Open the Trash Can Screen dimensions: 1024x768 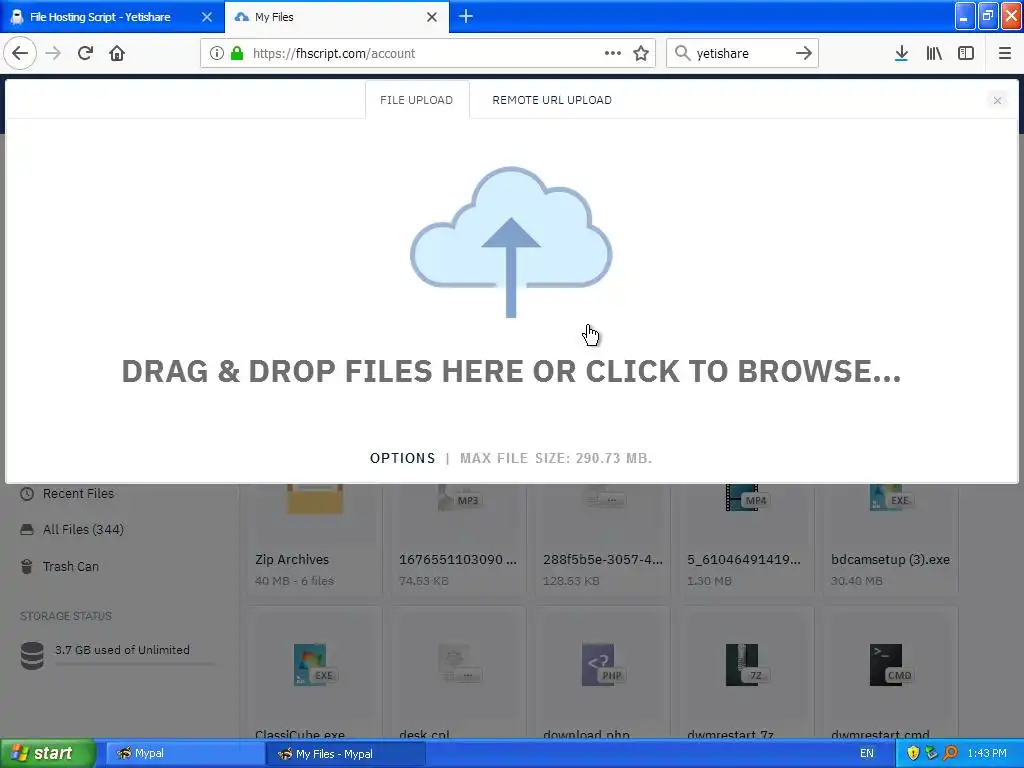click(x=71, y=566)
